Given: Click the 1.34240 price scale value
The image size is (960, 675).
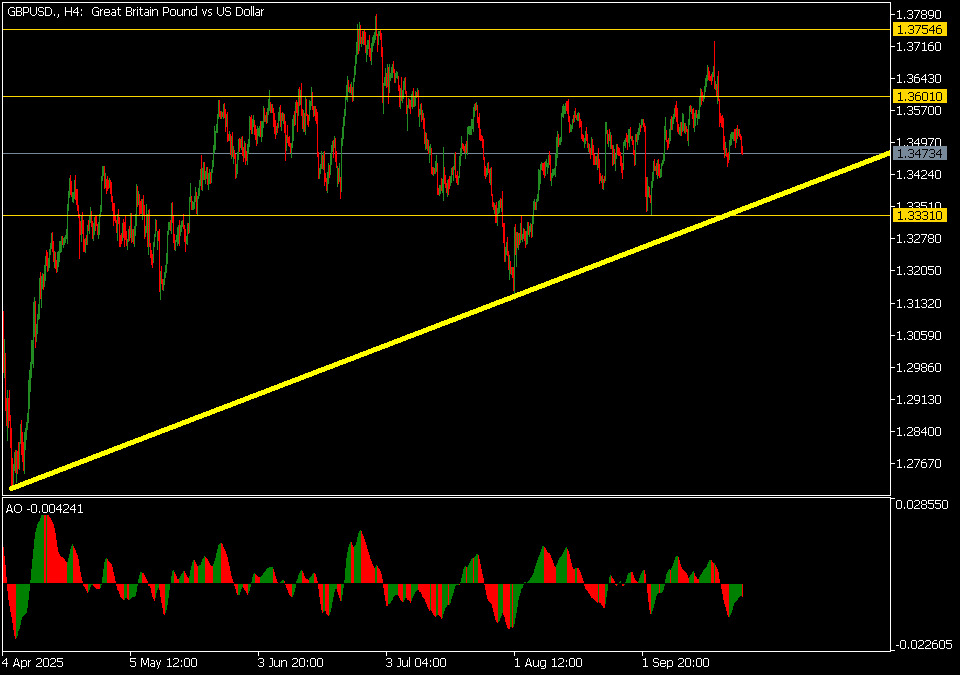Looking at the screenshot, I should [x=918, y=175].
